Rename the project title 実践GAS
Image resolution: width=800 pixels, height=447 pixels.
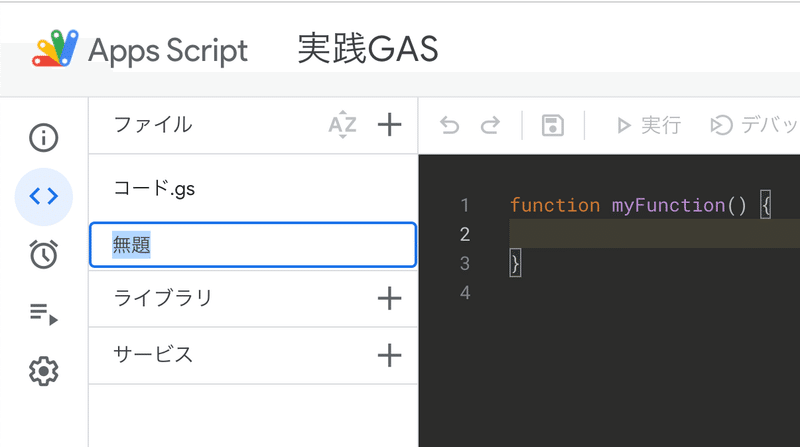pos(368,49)
